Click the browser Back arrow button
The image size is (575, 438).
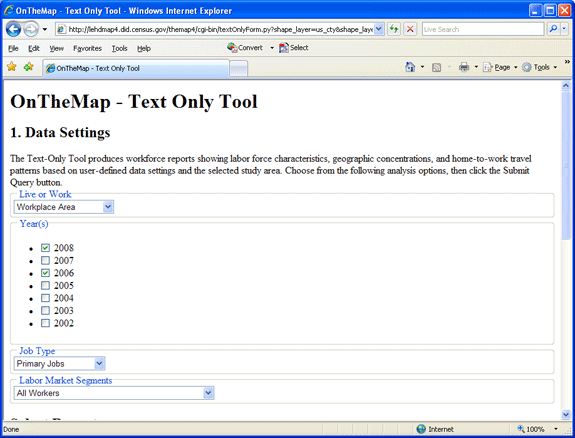pos(13,29)
